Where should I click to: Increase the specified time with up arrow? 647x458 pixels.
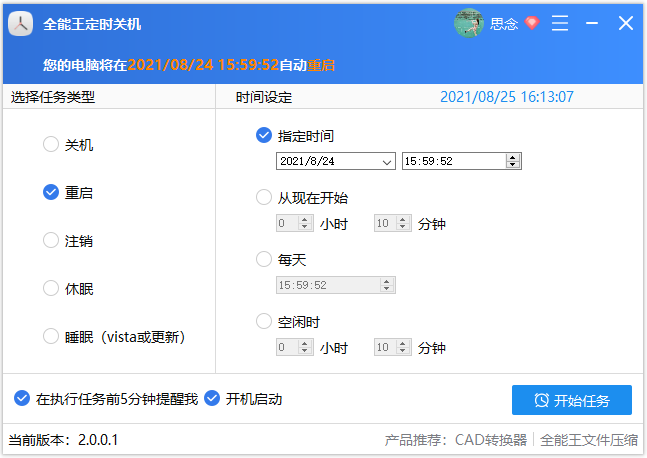coord(513,157)
